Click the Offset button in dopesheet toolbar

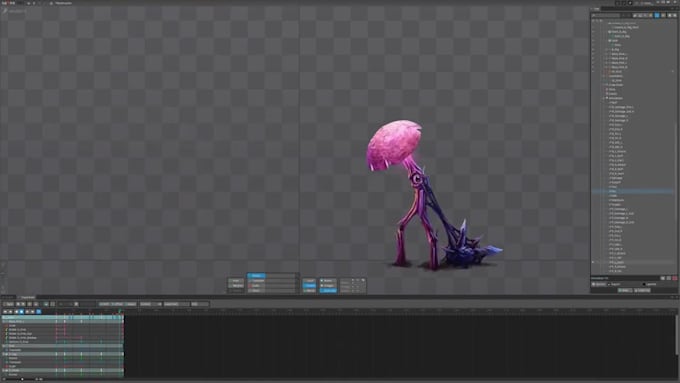[x=117, y=304]
